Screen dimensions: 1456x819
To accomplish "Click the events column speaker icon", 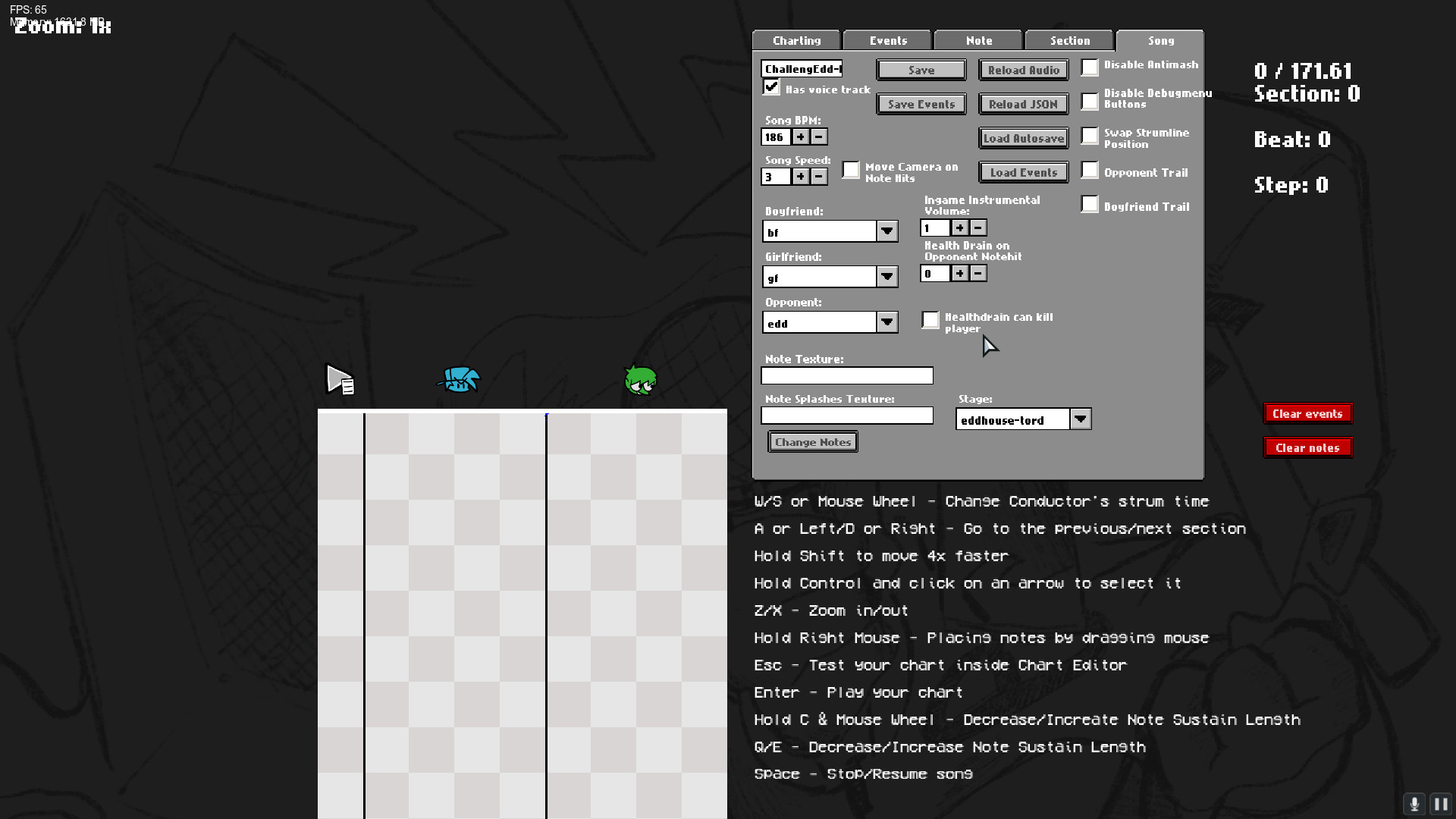I will [x=340, y=379].
